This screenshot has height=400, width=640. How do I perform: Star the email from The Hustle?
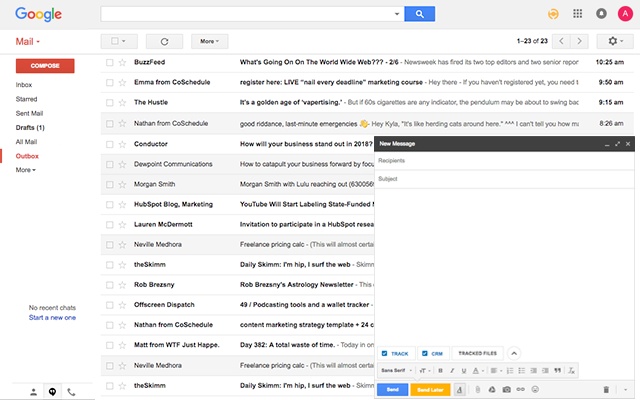(x=122, y=103)
